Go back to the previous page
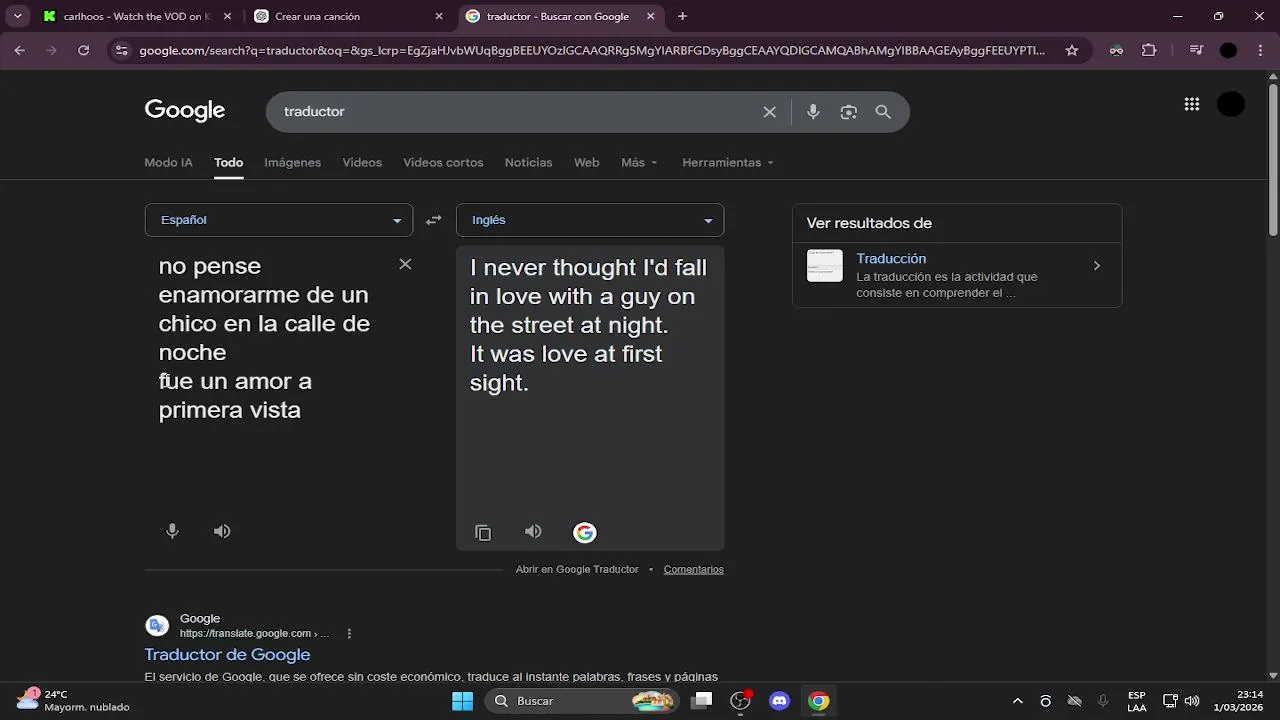The image size is (1280, 720). pyautogui.click(x=19, y=50)
